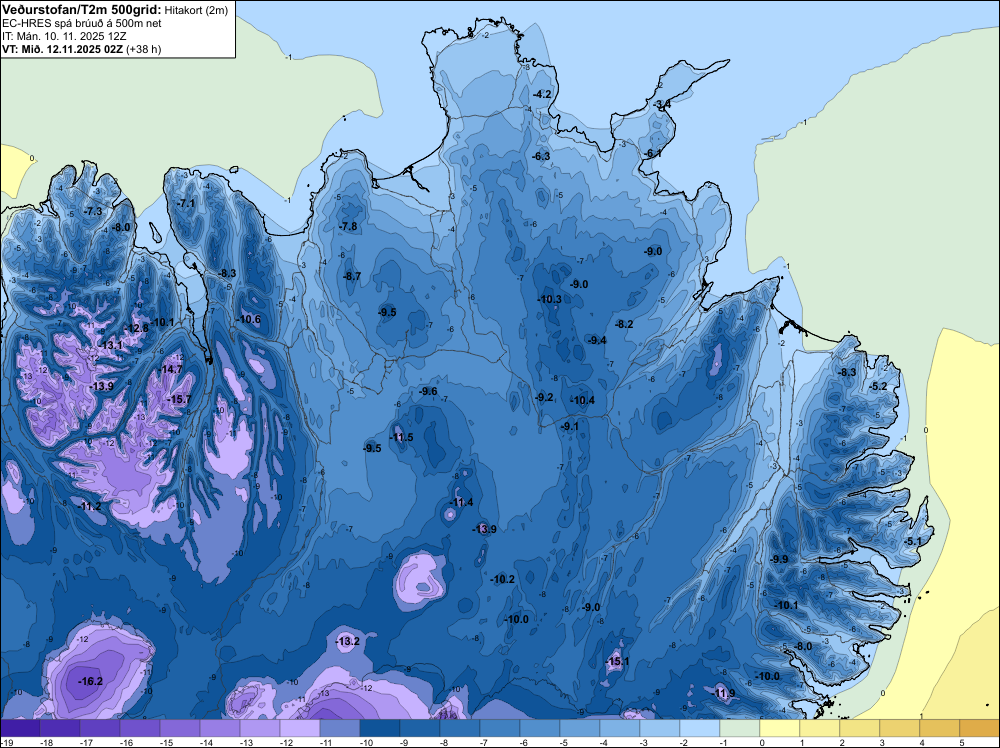
Task: Select the colorbar swatch between -6 and -5
Action: [x=540, y=728]
